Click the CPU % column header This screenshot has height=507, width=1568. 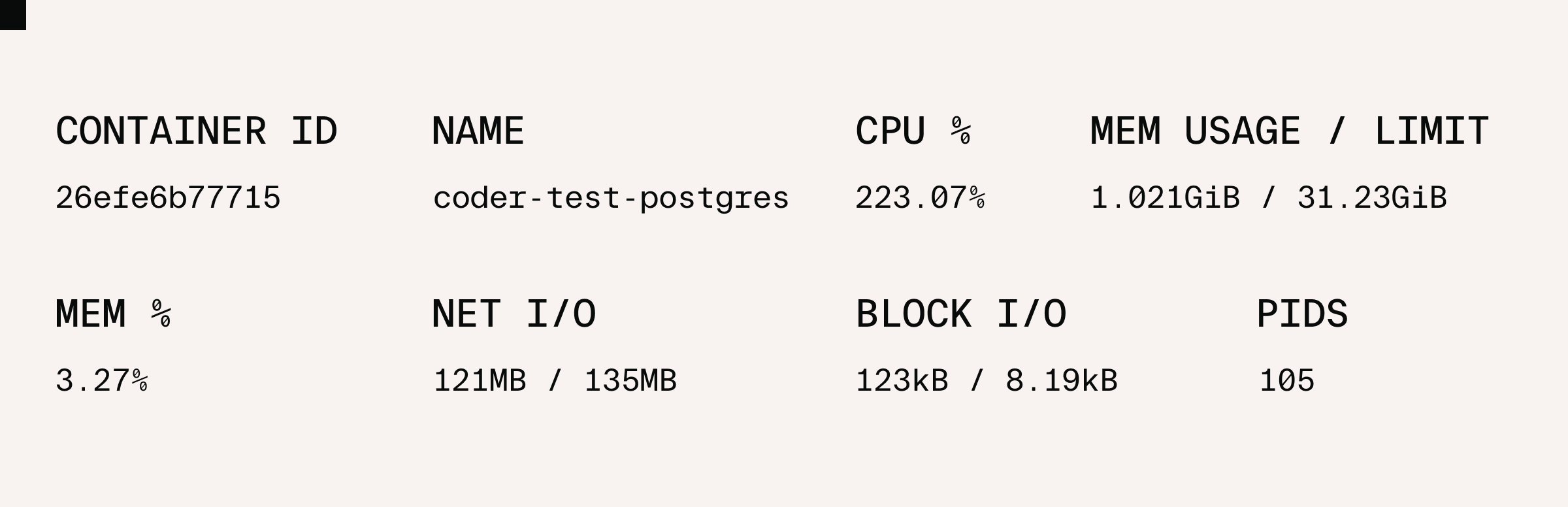click(x=913, y=131)
